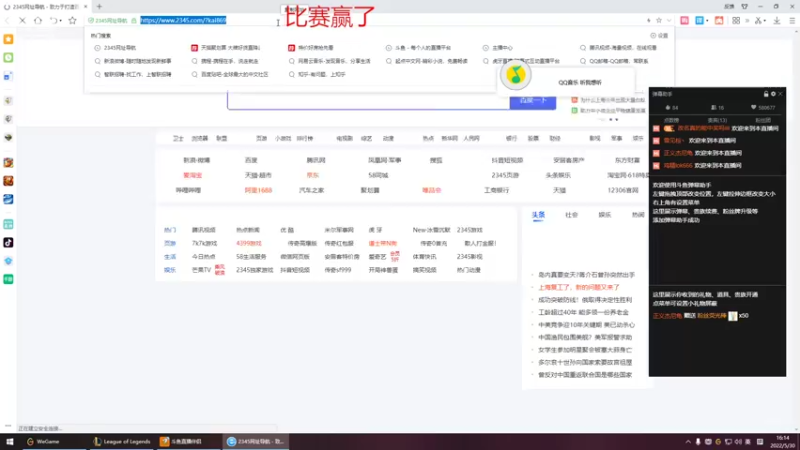Open the four-square apps grid icon

point(736,21)
